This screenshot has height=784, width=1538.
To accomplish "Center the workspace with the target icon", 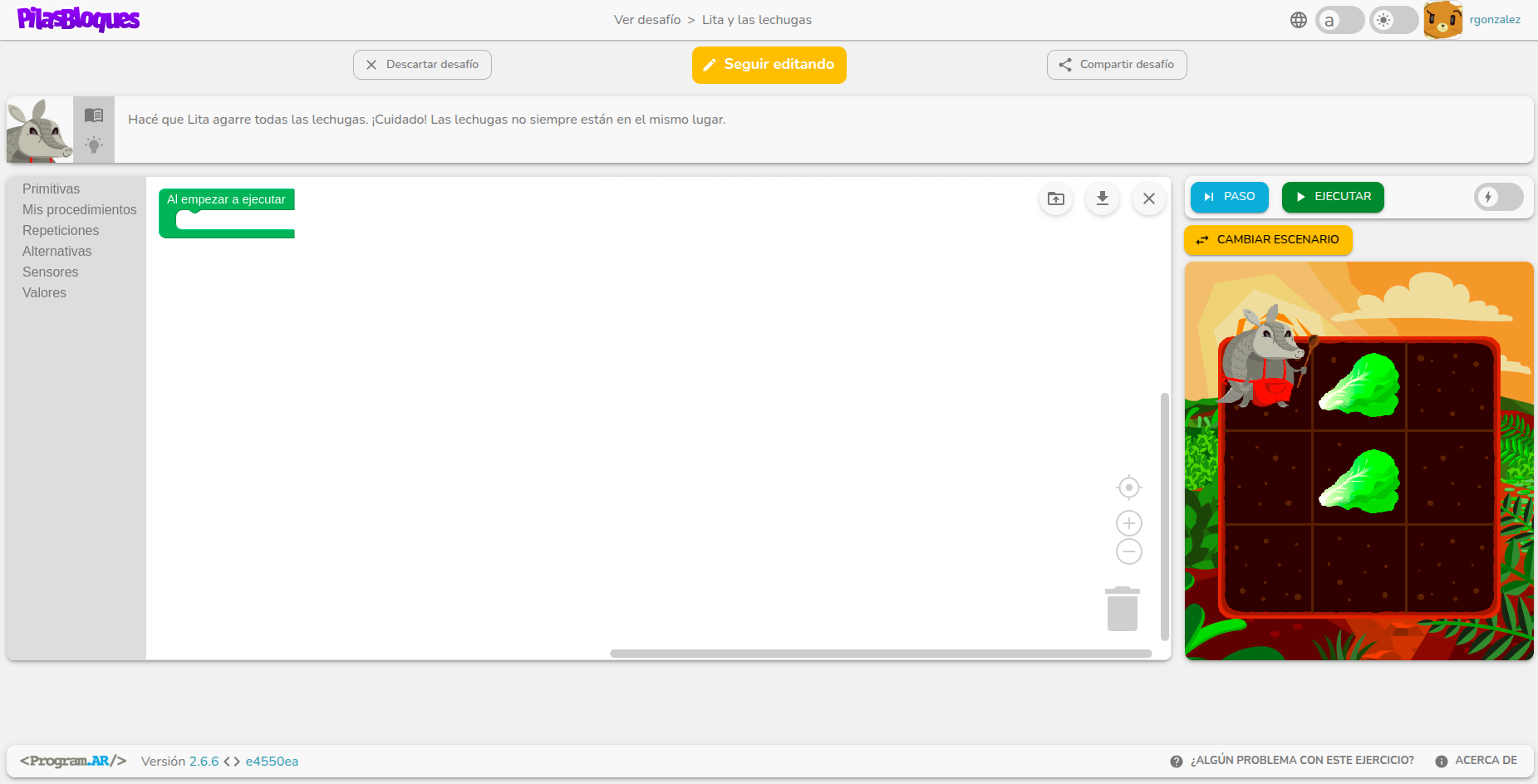I will [x=1128, y=488].
